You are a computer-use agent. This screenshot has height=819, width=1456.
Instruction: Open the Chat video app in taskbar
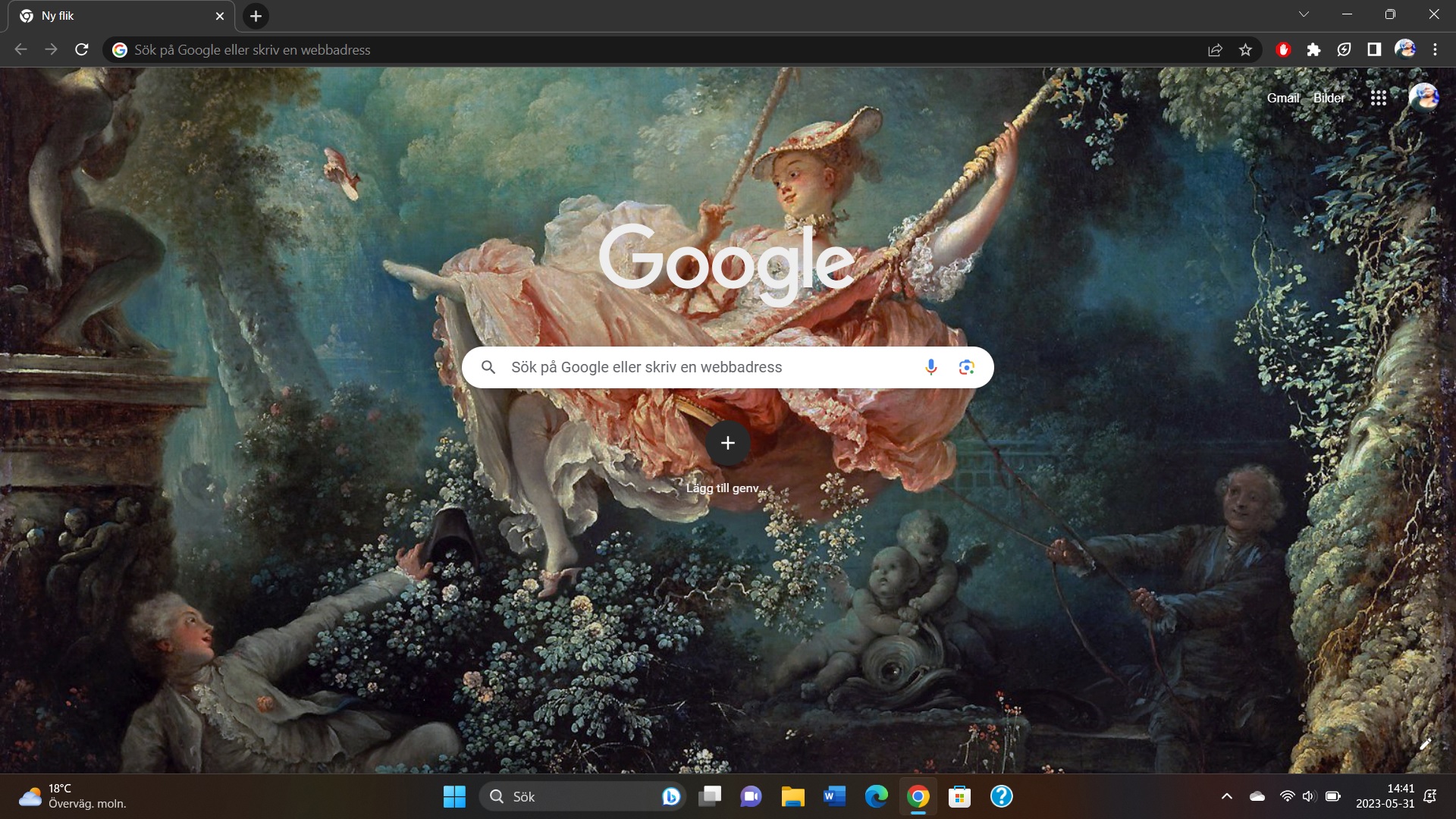coord(751,796)
